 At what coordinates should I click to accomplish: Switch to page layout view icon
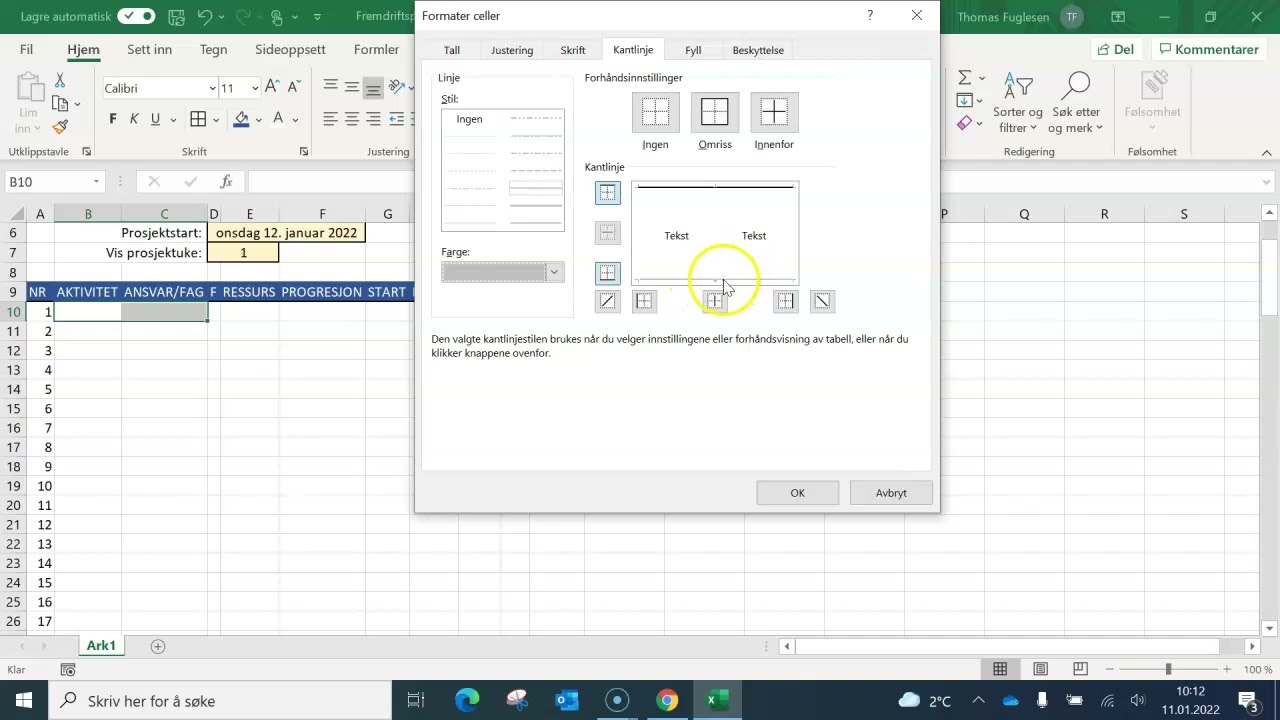(1040, 669)
